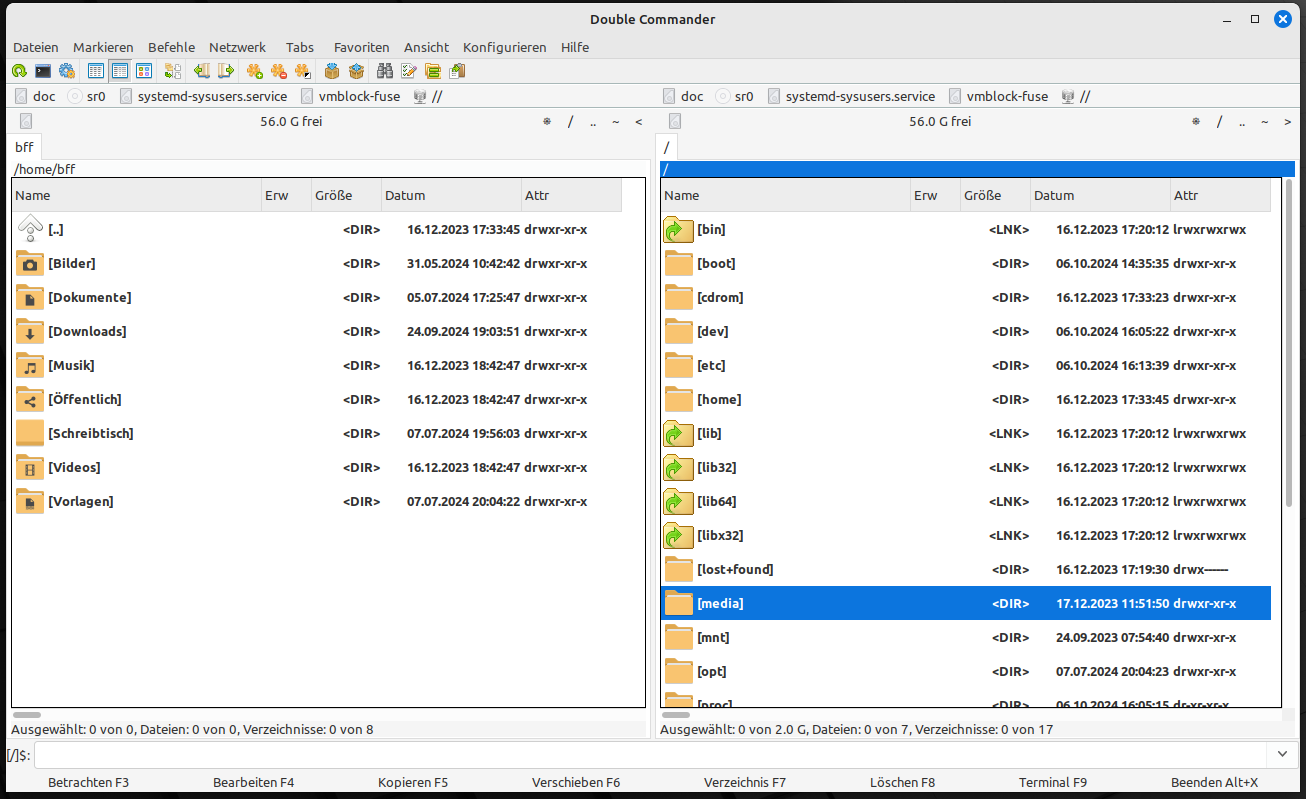This screenshot has width=1306, height=799.
Task: Click the left panel horizontal scrollbar
Action: (27, 715)
